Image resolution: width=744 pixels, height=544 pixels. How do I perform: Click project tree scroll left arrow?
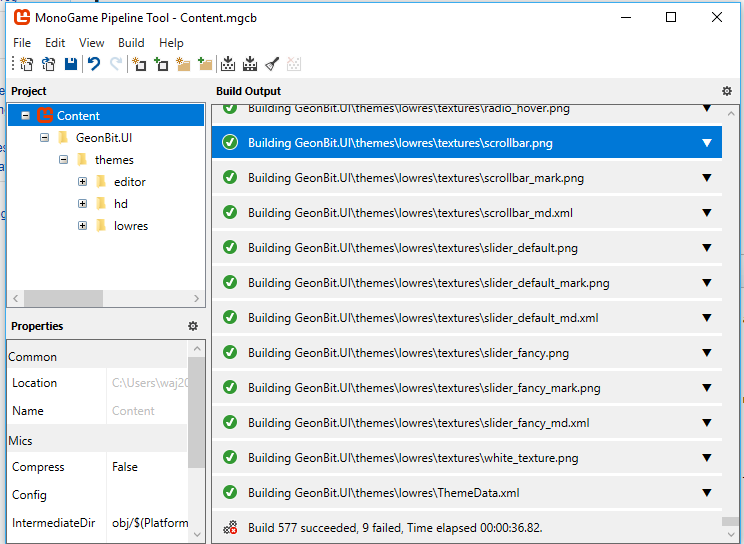click(x=16, y=299)
